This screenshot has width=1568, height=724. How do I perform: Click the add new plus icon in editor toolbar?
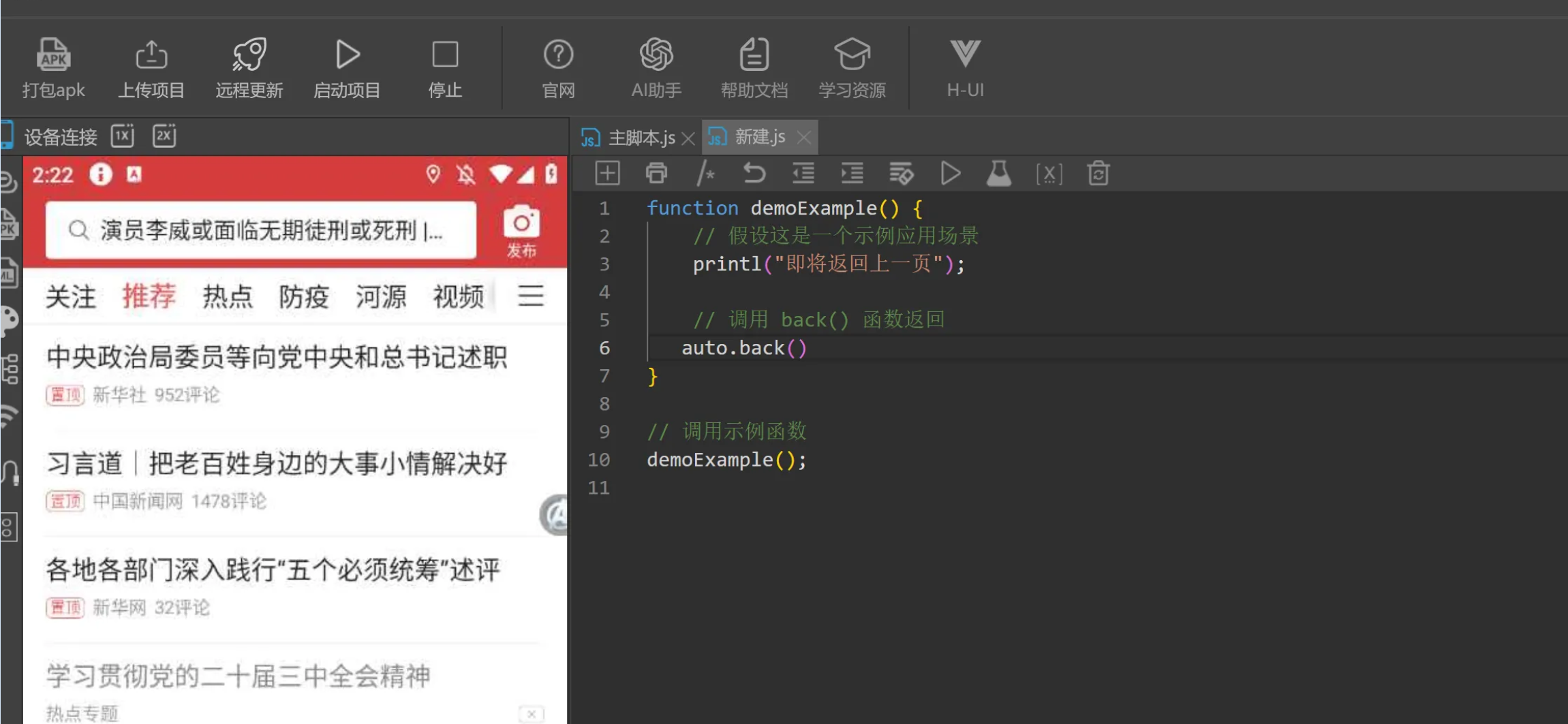pyautogui.click(x=607, y=174)
